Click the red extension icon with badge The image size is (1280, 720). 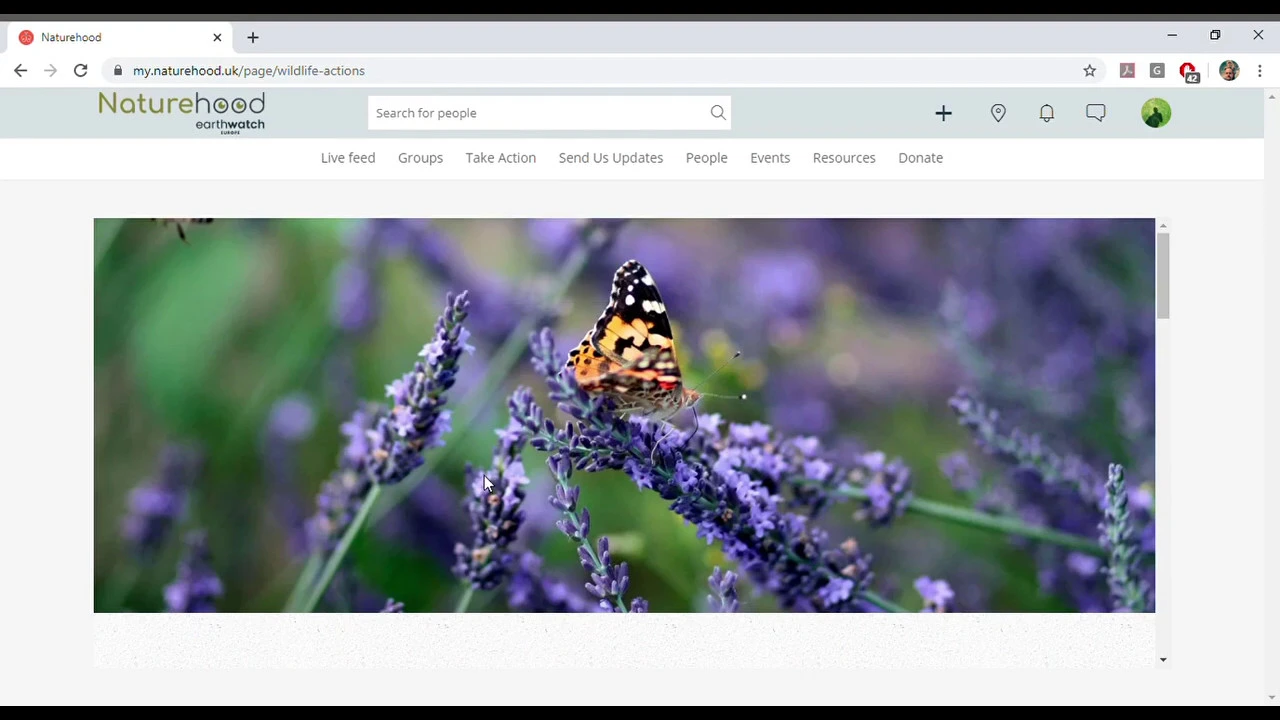pos(1188,72)
